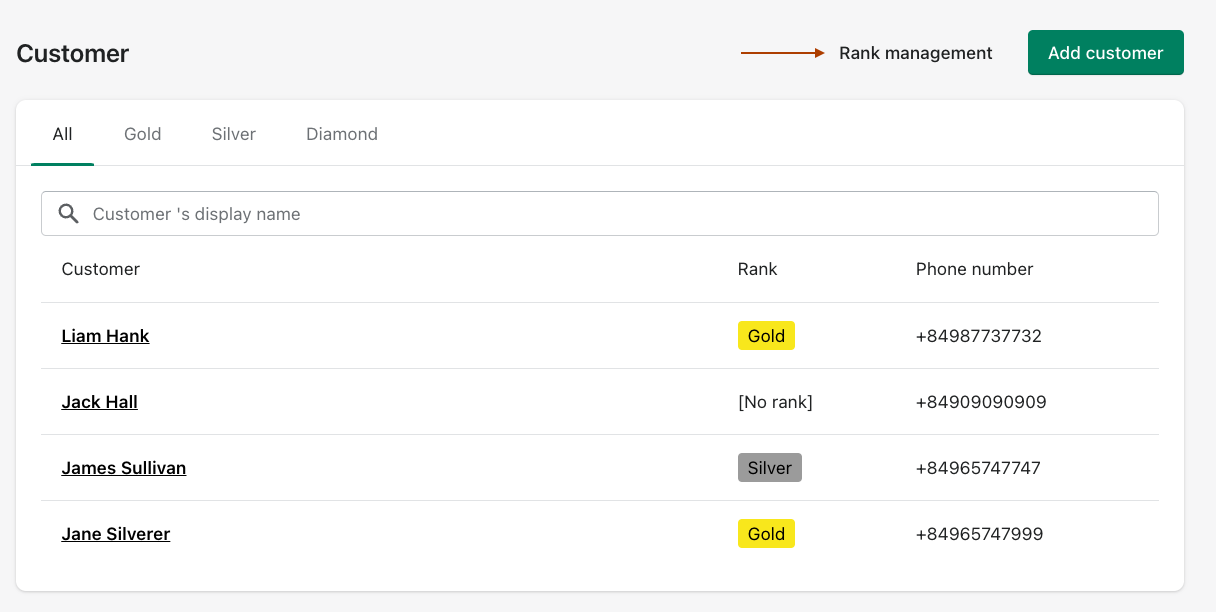The image size is (1216, 612).
Task: Click Jack Hall's [No rank] label
Action: [x=775, y=402]
